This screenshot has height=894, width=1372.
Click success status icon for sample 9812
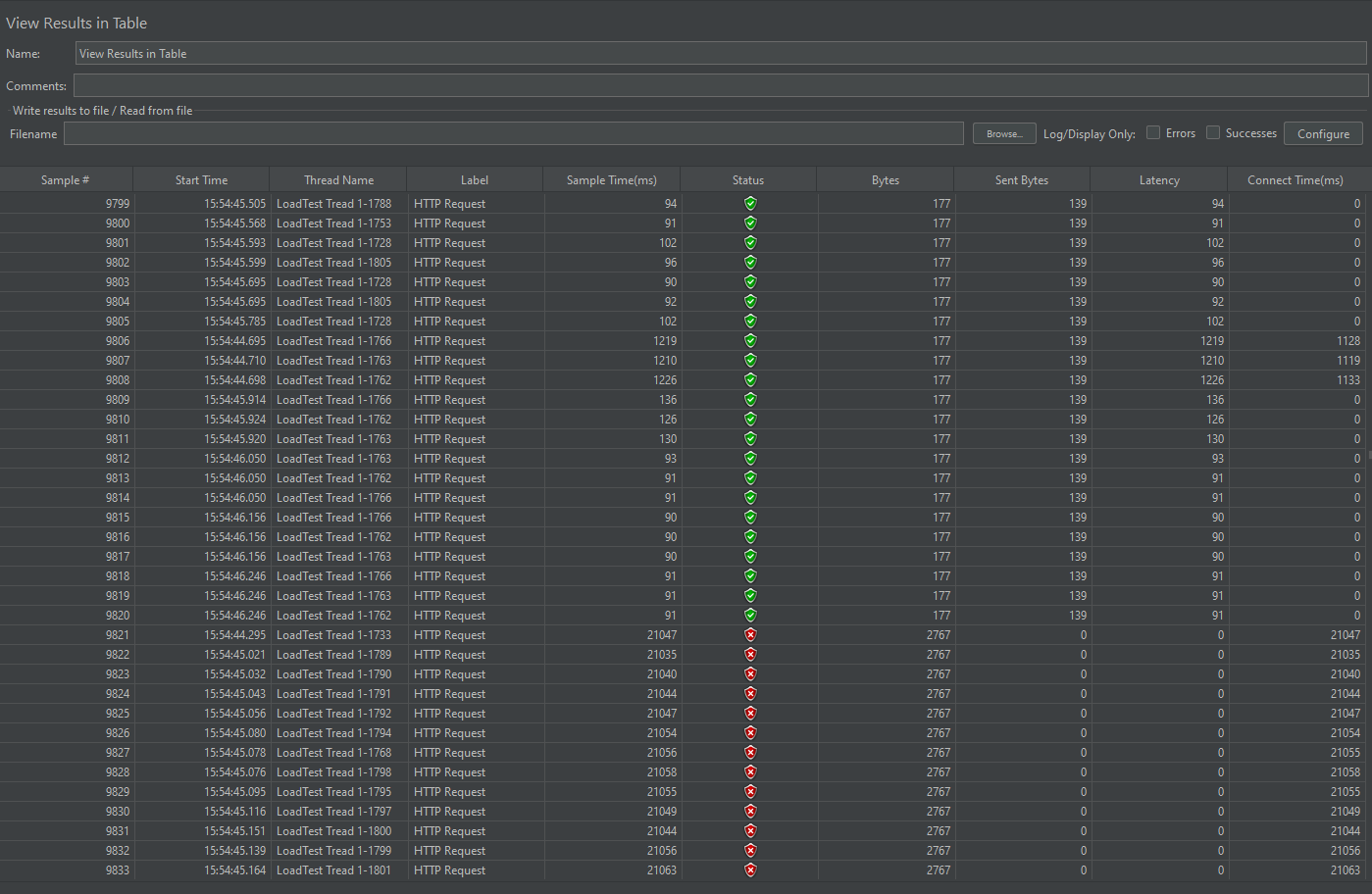750,459
